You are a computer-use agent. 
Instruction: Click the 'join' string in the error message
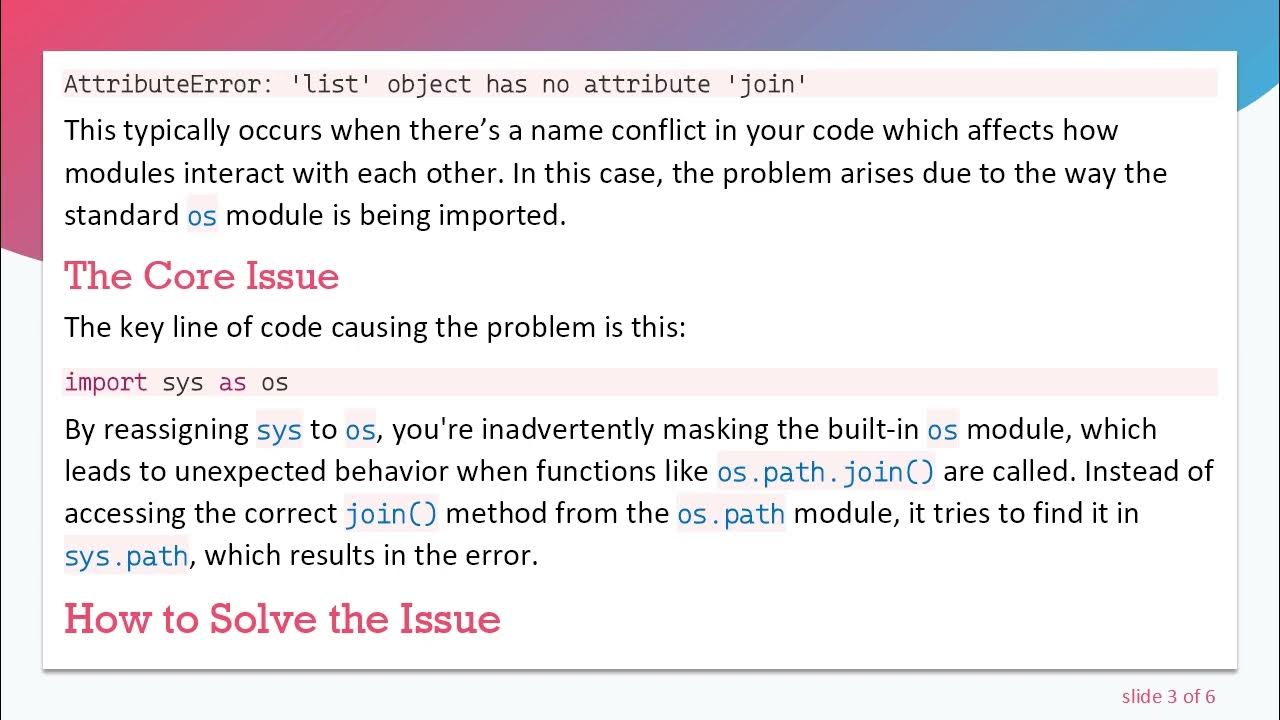click(x=770, y=84)
